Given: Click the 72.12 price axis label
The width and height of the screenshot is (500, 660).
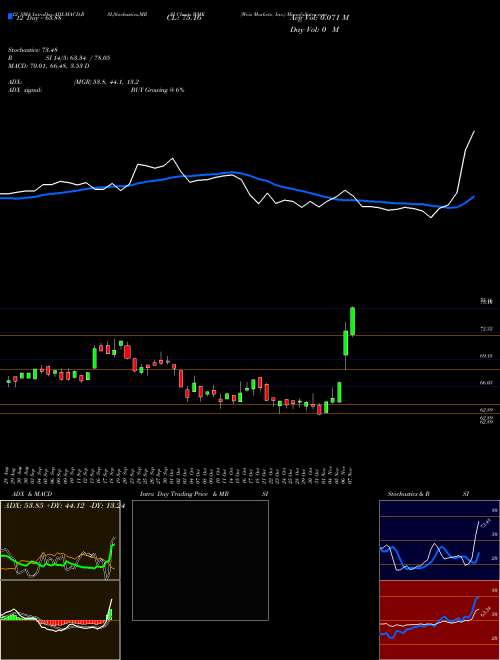Looking at the screenshot, I should (487, 329).
